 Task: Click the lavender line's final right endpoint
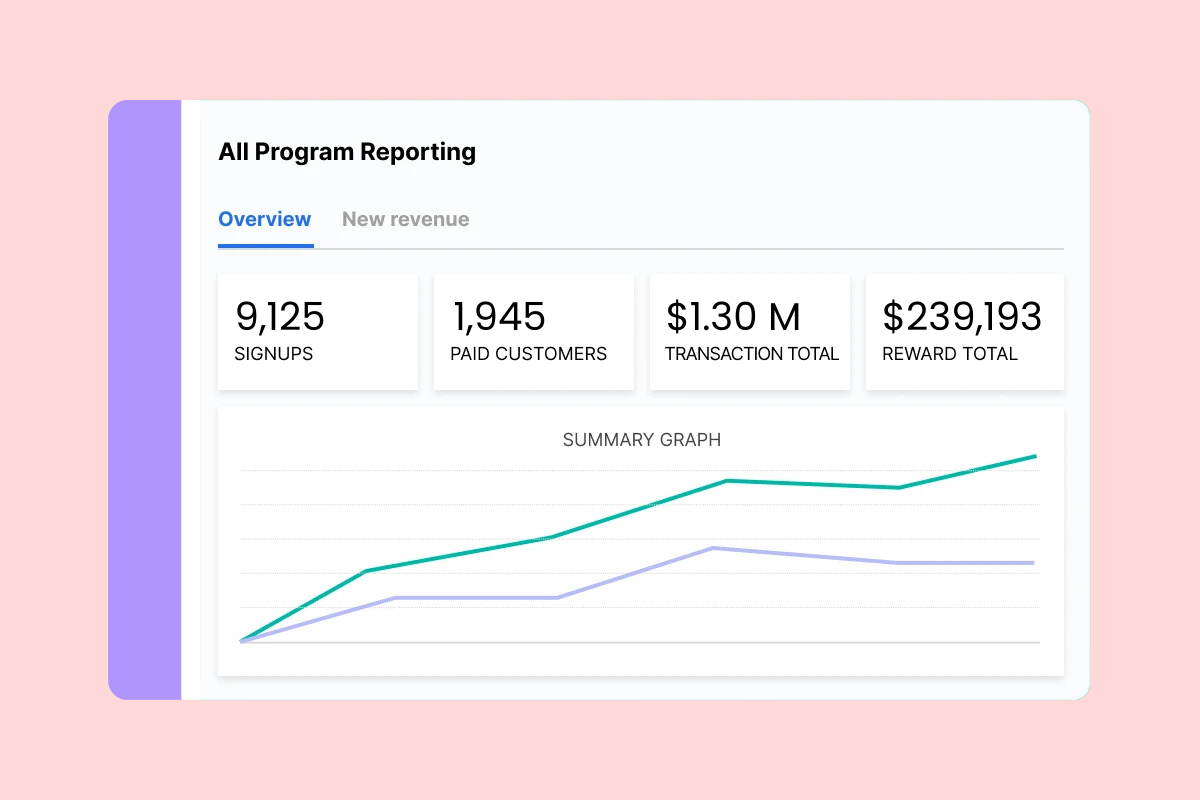pyautogui.click(x=1033, y=563)
